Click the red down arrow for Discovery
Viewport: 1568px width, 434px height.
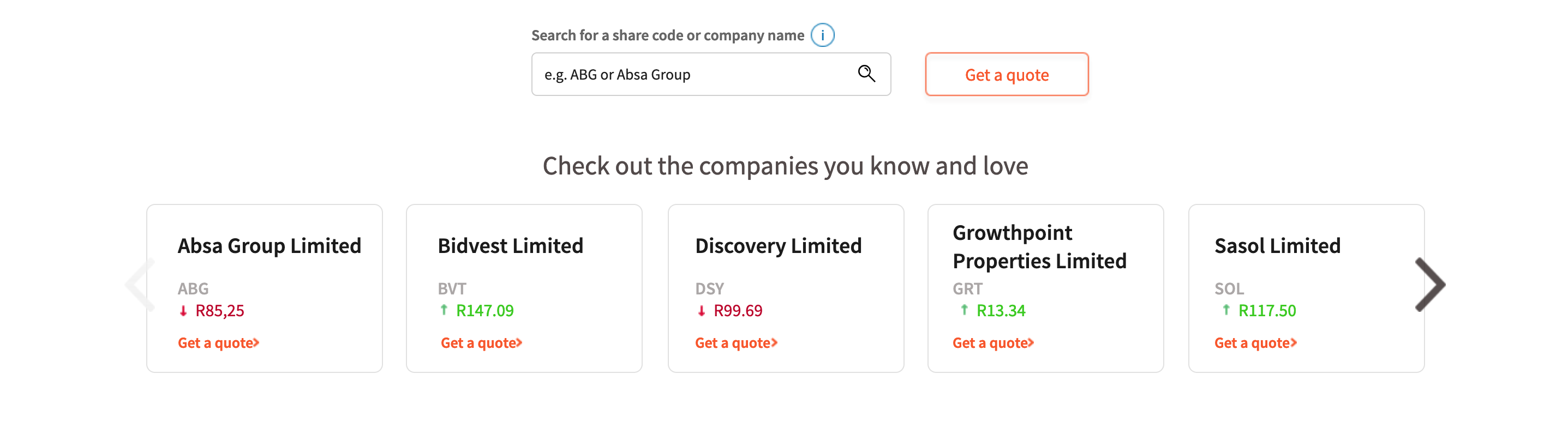click(x=701, y=311)
